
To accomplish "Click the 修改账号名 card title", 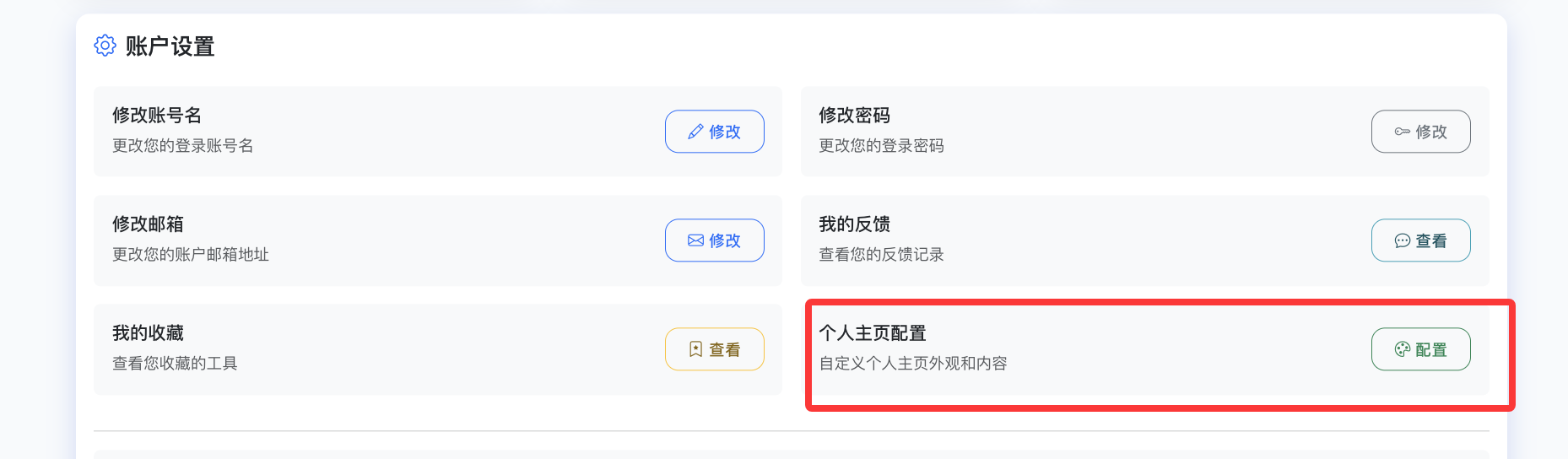I will (x=157, y=116).
